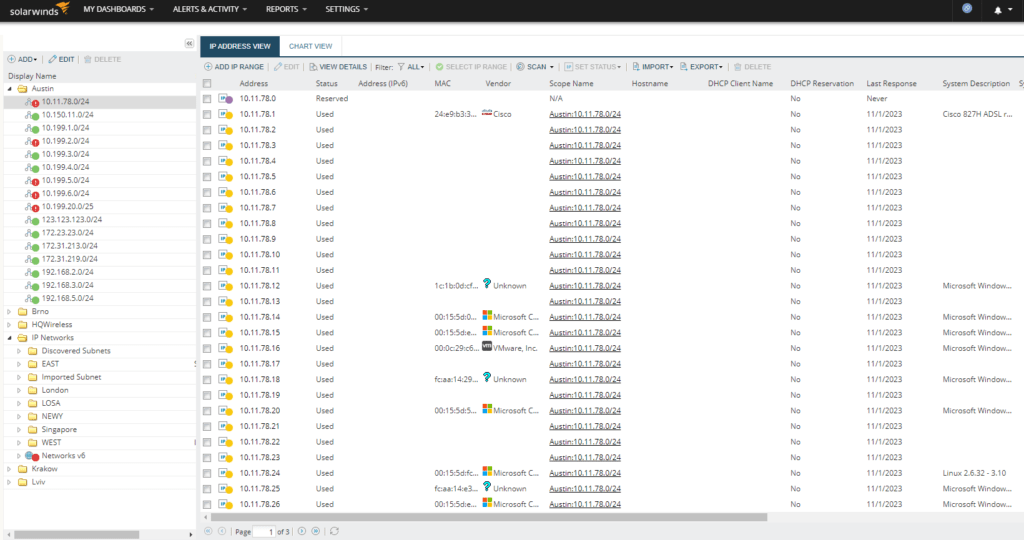Viewport: 1024px width, 540px height.
Task: Open the notifications bell icon
Action: click(x=998, y=10)
